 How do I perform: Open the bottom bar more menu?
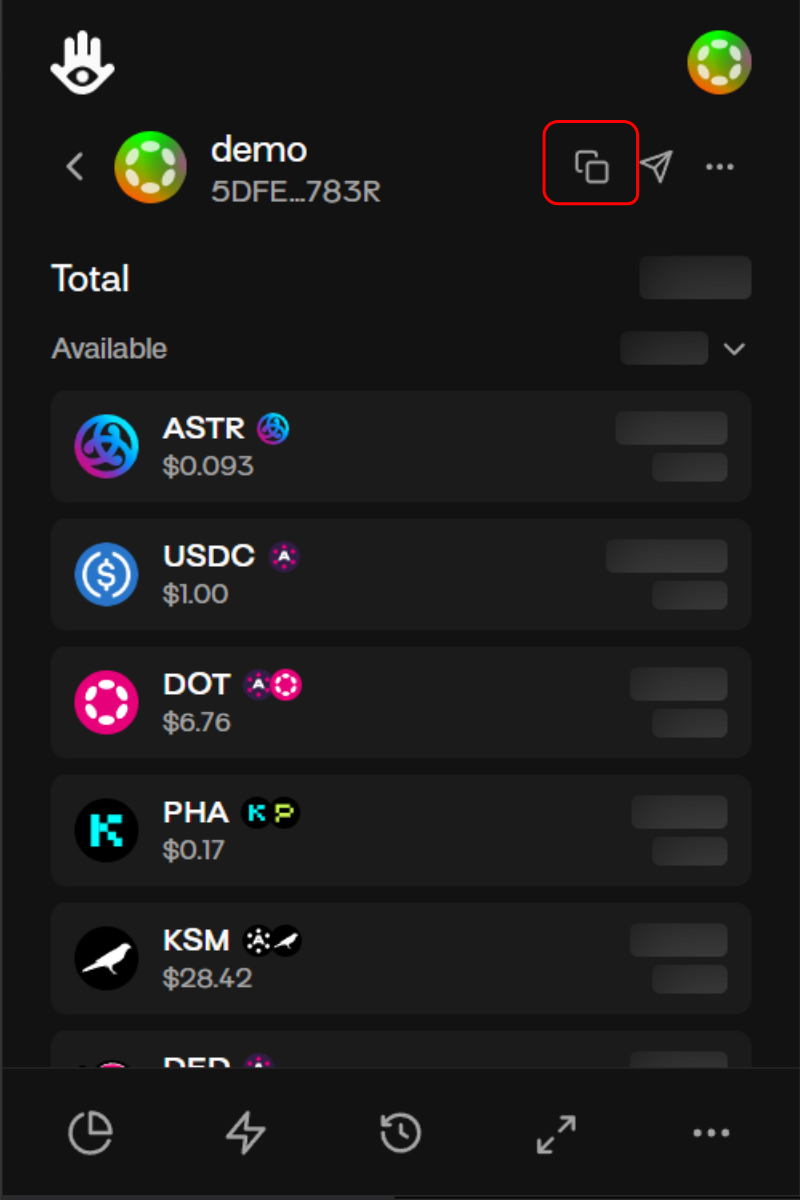pyautogui.click(x=711, y=1133)
